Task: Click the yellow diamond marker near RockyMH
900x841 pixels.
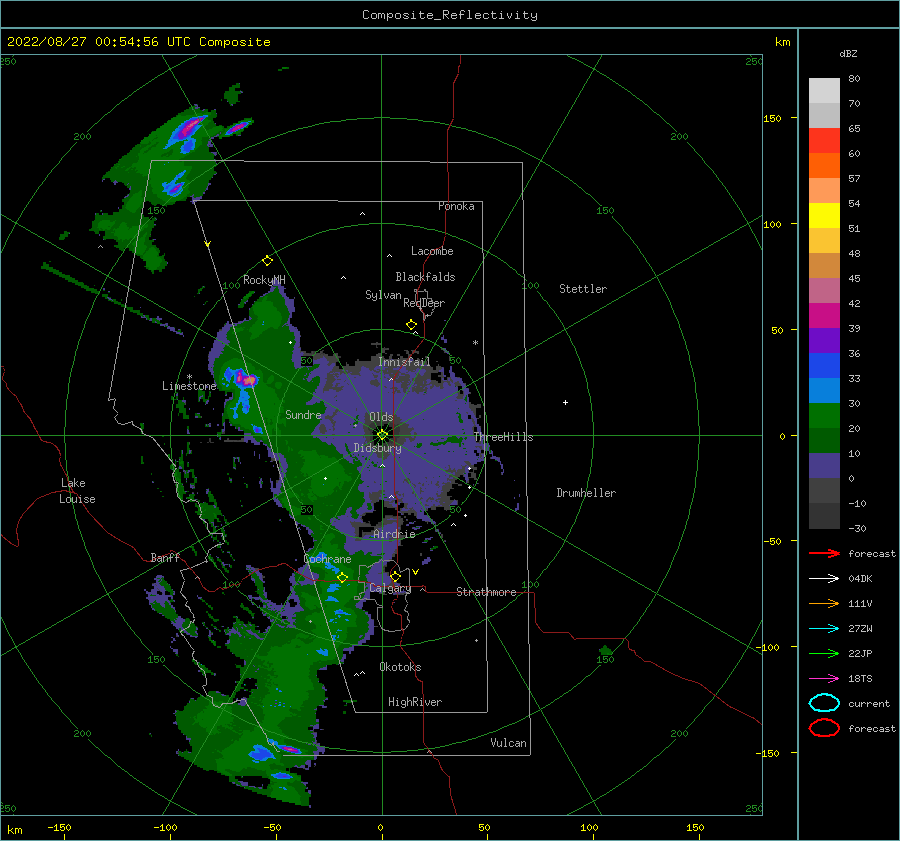Action: click(267, 261)
